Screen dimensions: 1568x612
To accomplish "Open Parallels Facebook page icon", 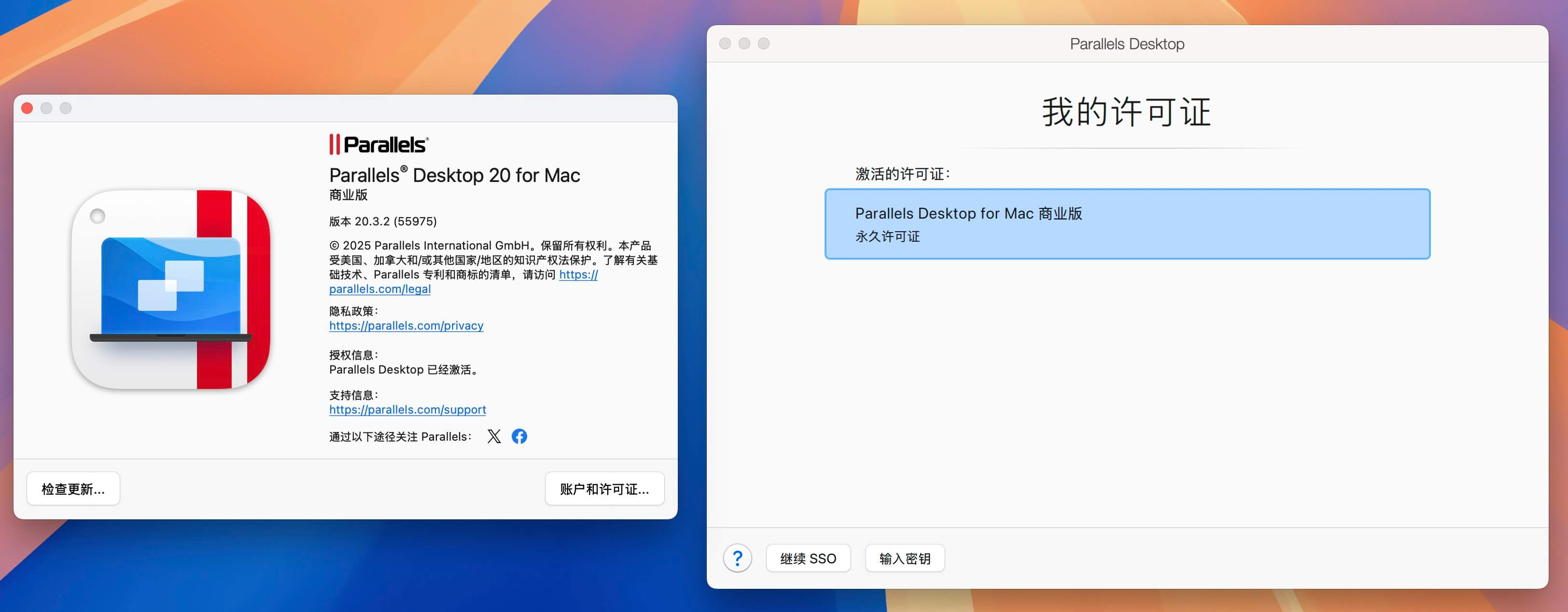I will click(x=519, y=436).
